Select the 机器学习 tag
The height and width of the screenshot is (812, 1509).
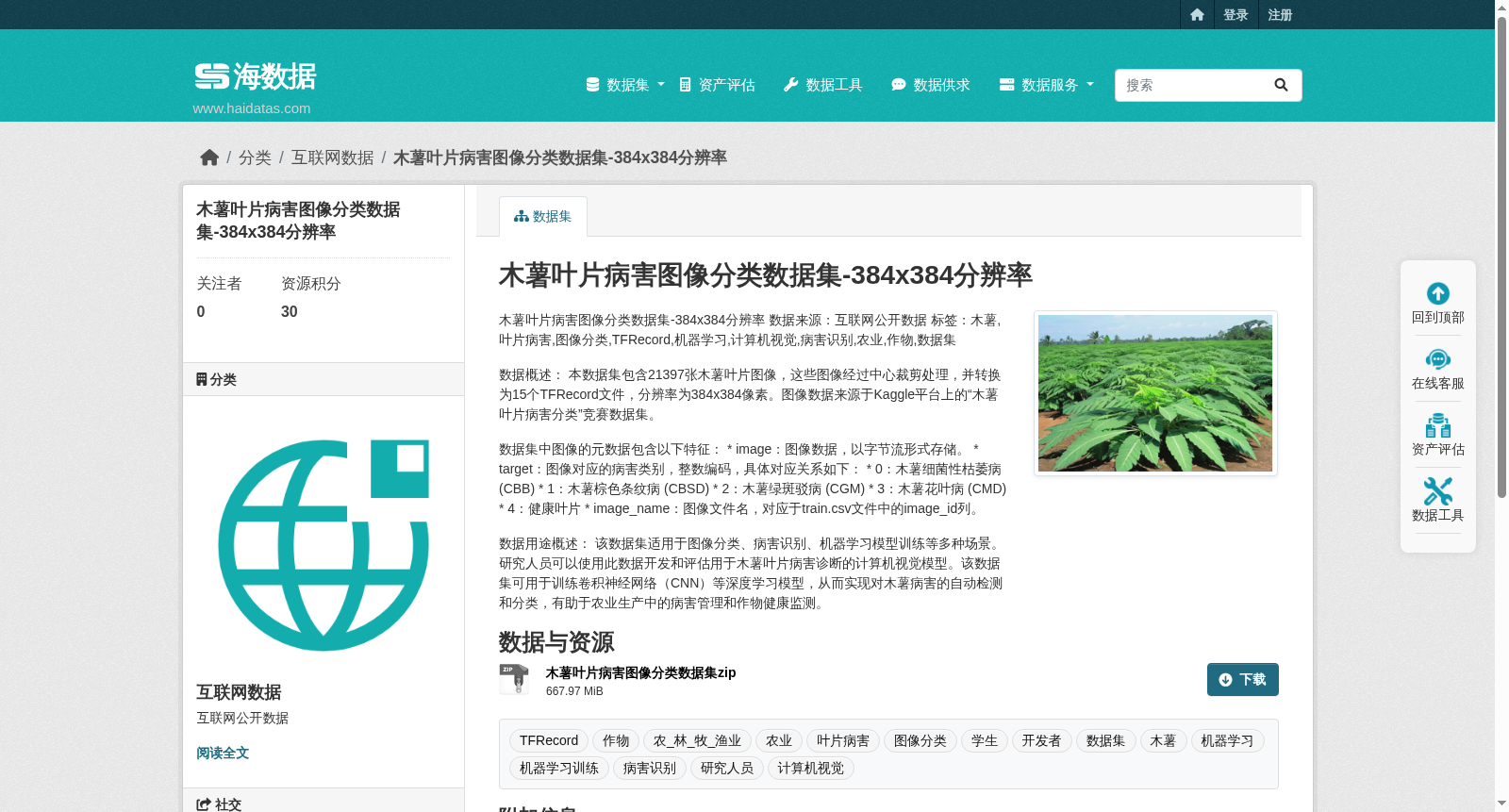pyautogui.click(x=1228, y=741)
